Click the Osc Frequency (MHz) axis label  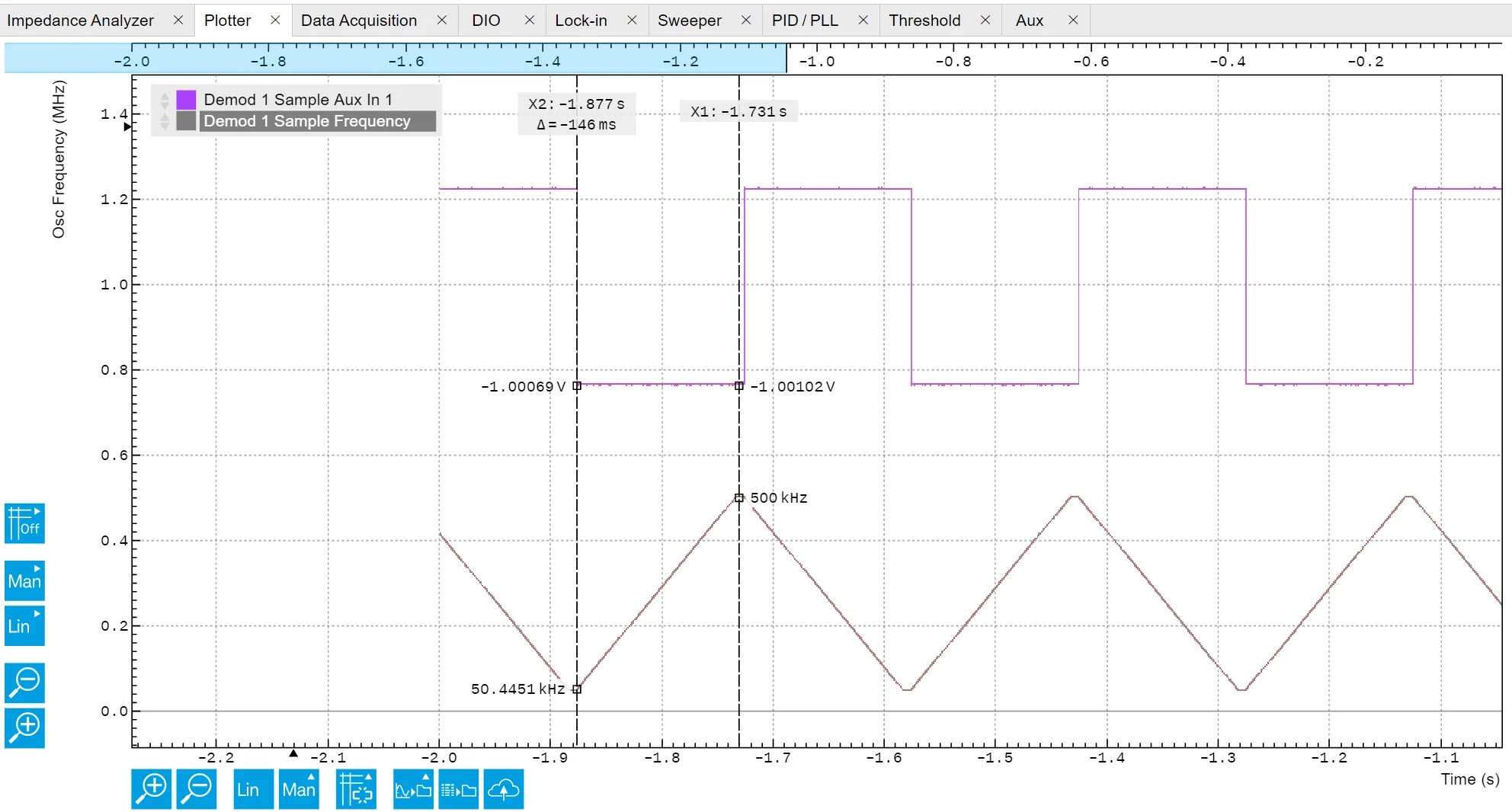59,159
